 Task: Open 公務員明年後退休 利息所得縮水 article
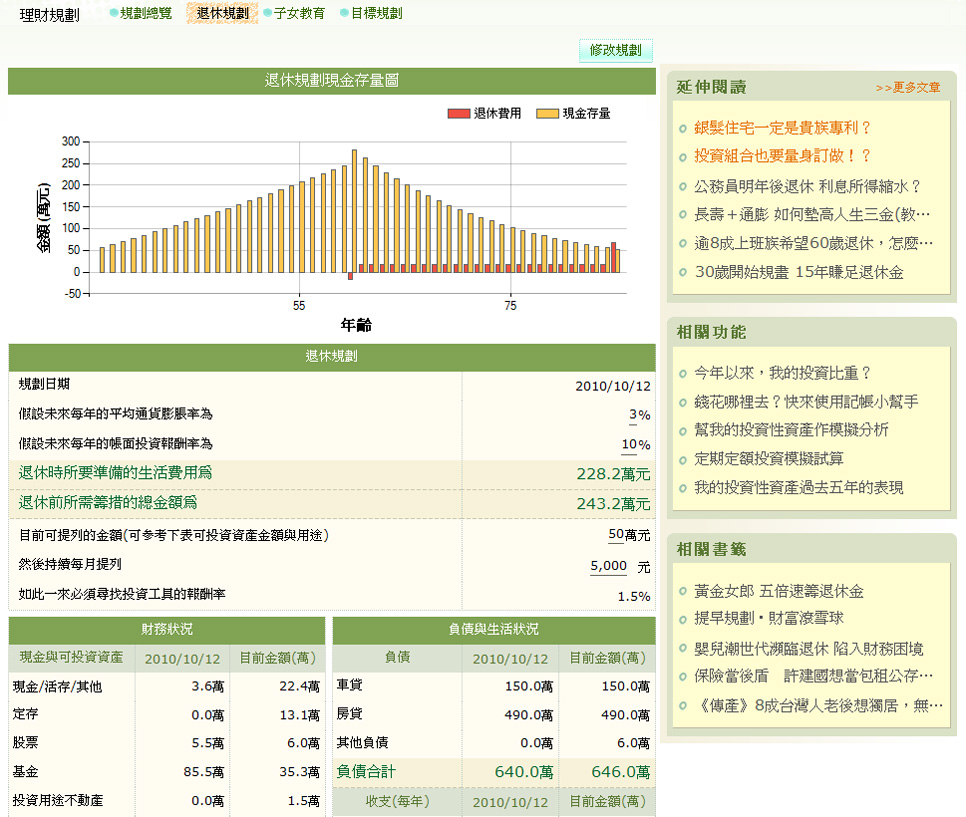pos(806,186)
